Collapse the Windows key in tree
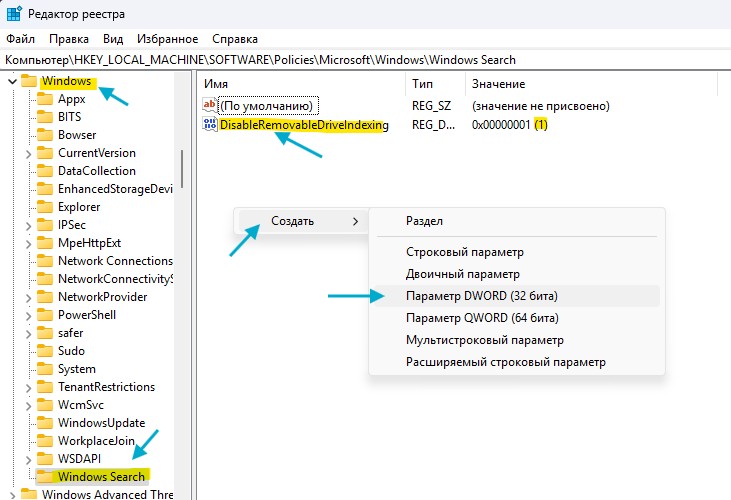Viewport: 731px width, 500px height. pyautogui.click(x=13, y=82)
